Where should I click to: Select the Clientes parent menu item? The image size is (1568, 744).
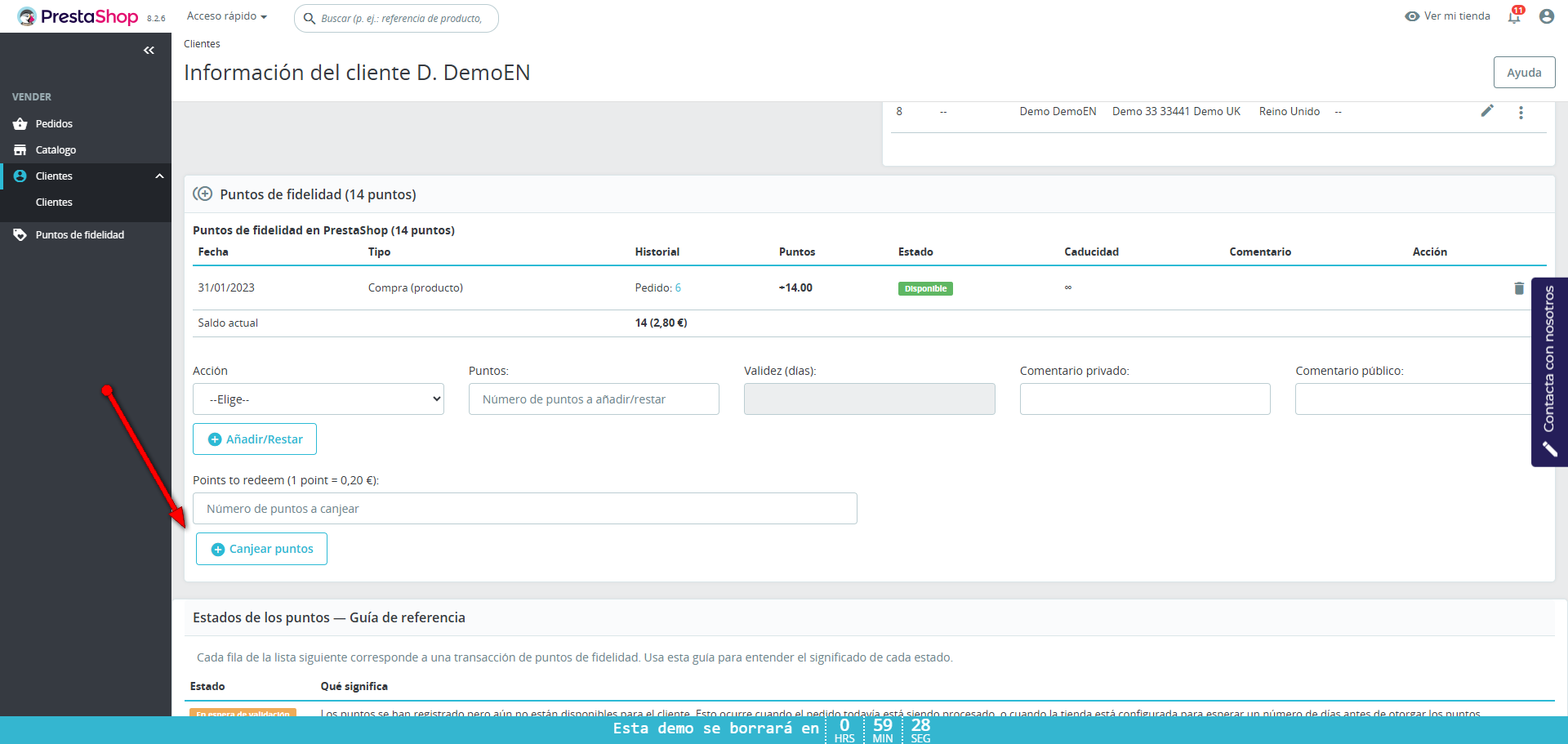click(54, 176)
